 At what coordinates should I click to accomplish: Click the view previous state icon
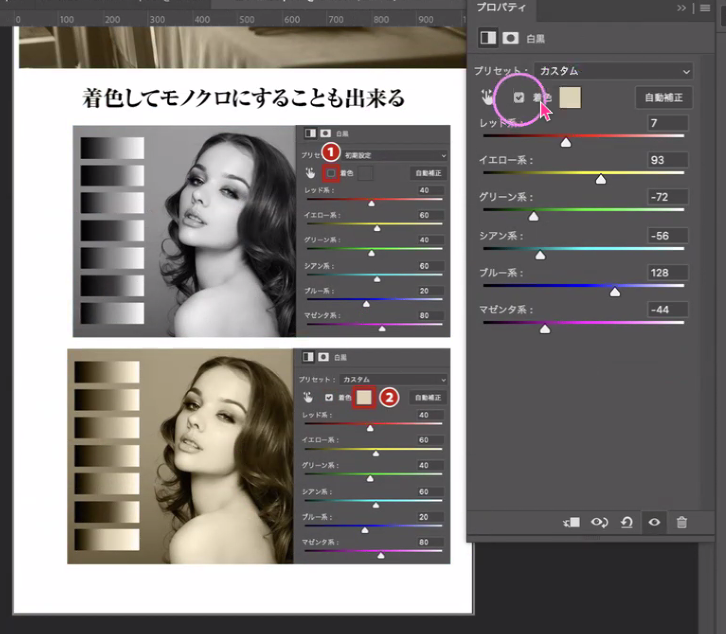(600, 522)
